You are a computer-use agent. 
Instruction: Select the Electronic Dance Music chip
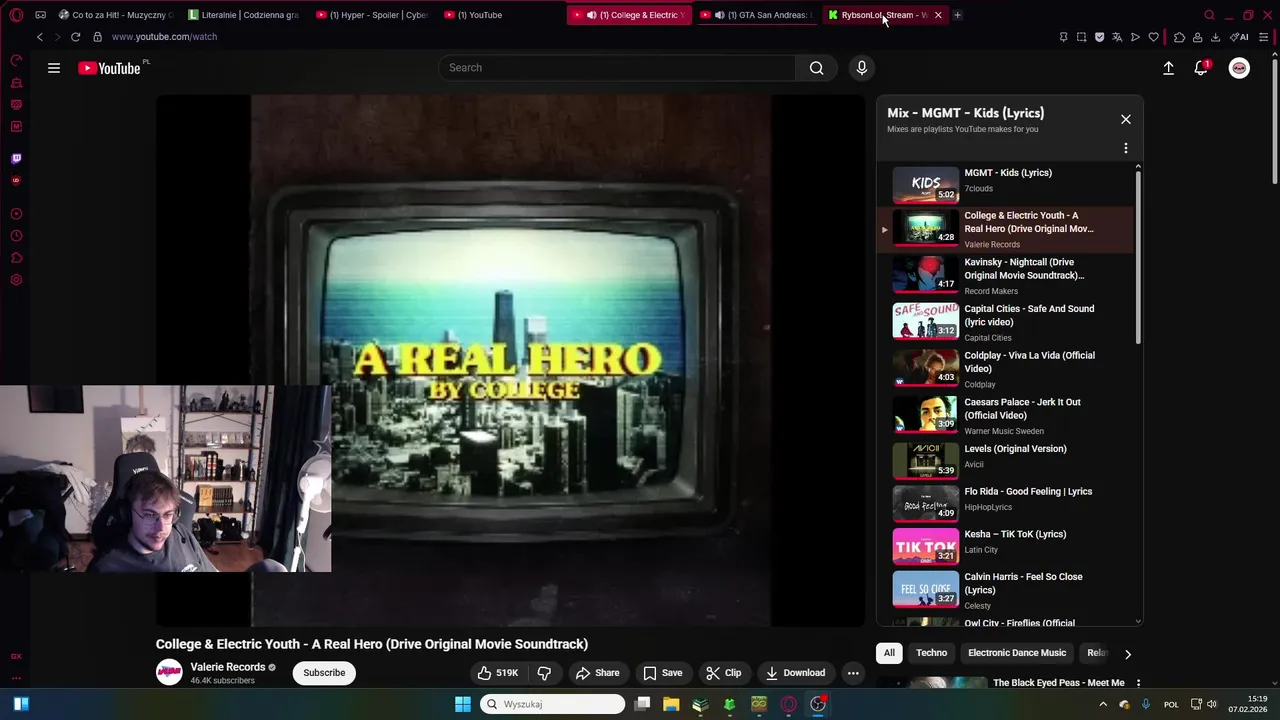coord(1017,653)
